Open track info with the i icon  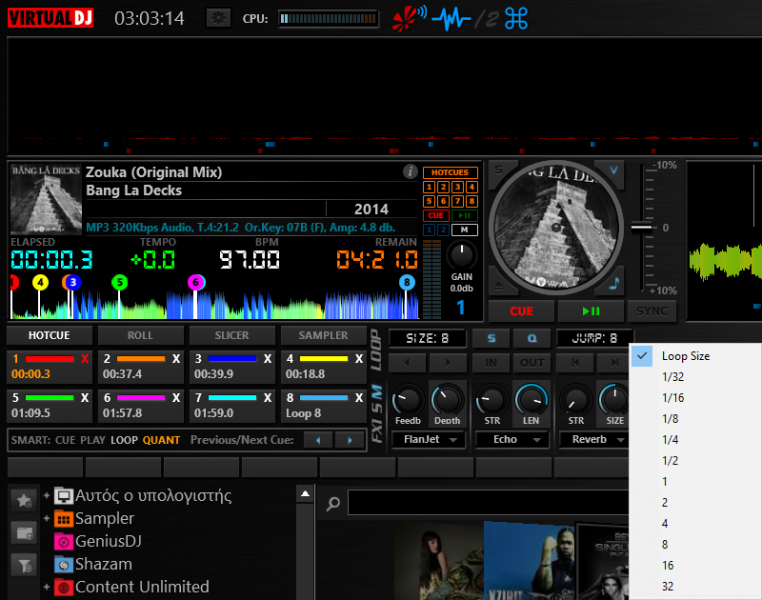tap(410, 171)
